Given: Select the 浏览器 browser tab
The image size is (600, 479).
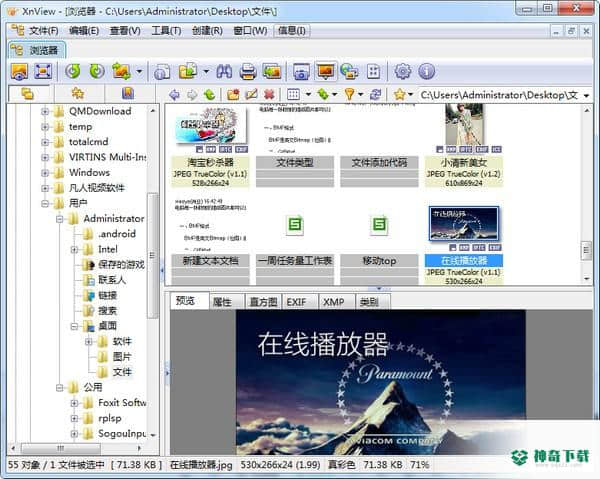Looking at the screenshot, I should point(37,50).
